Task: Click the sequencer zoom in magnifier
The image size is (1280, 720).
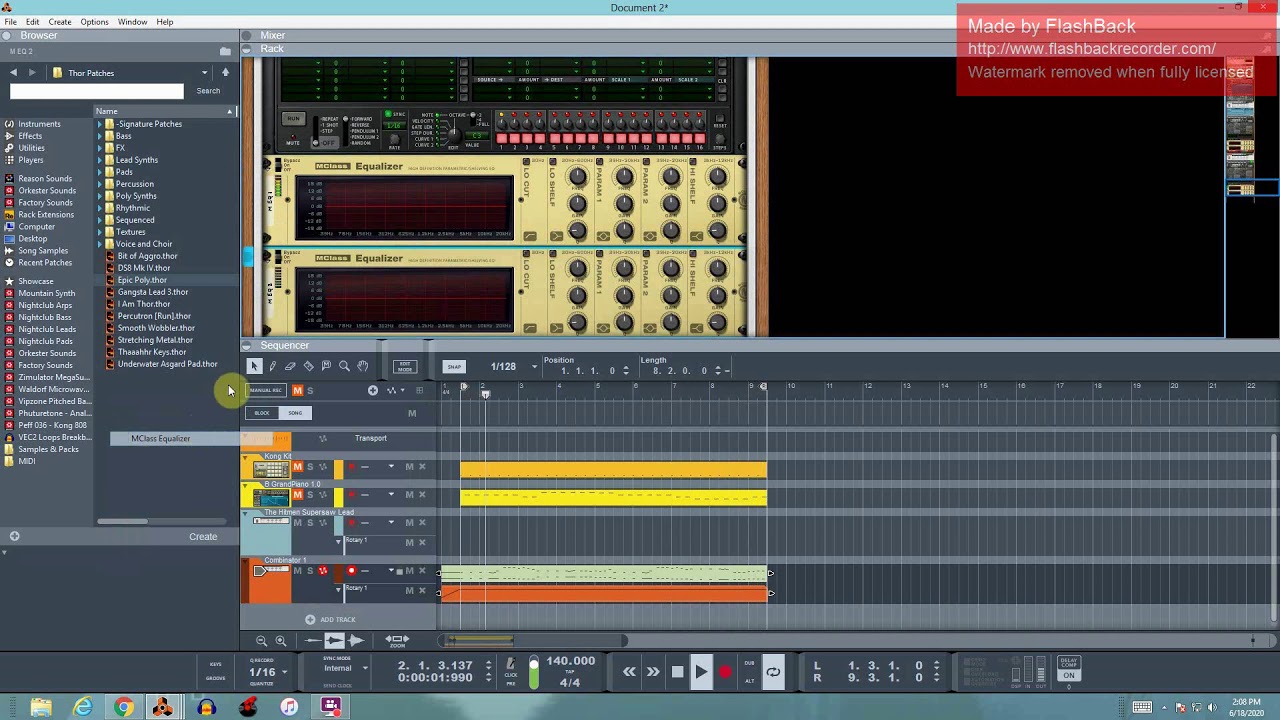Action: [x=281, y=641]
